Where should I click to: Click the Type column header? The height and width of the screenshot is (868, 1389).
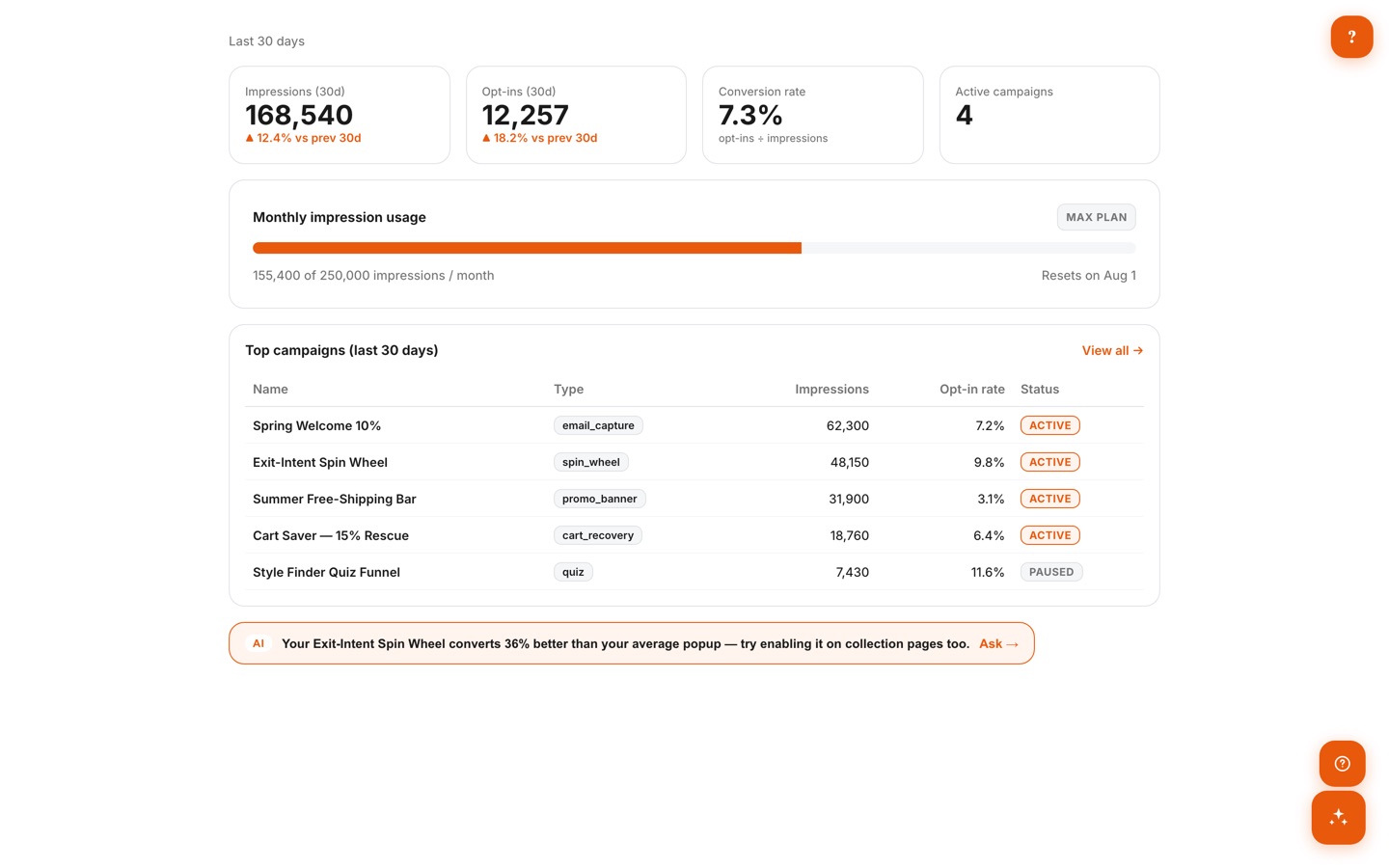point(568,389)
